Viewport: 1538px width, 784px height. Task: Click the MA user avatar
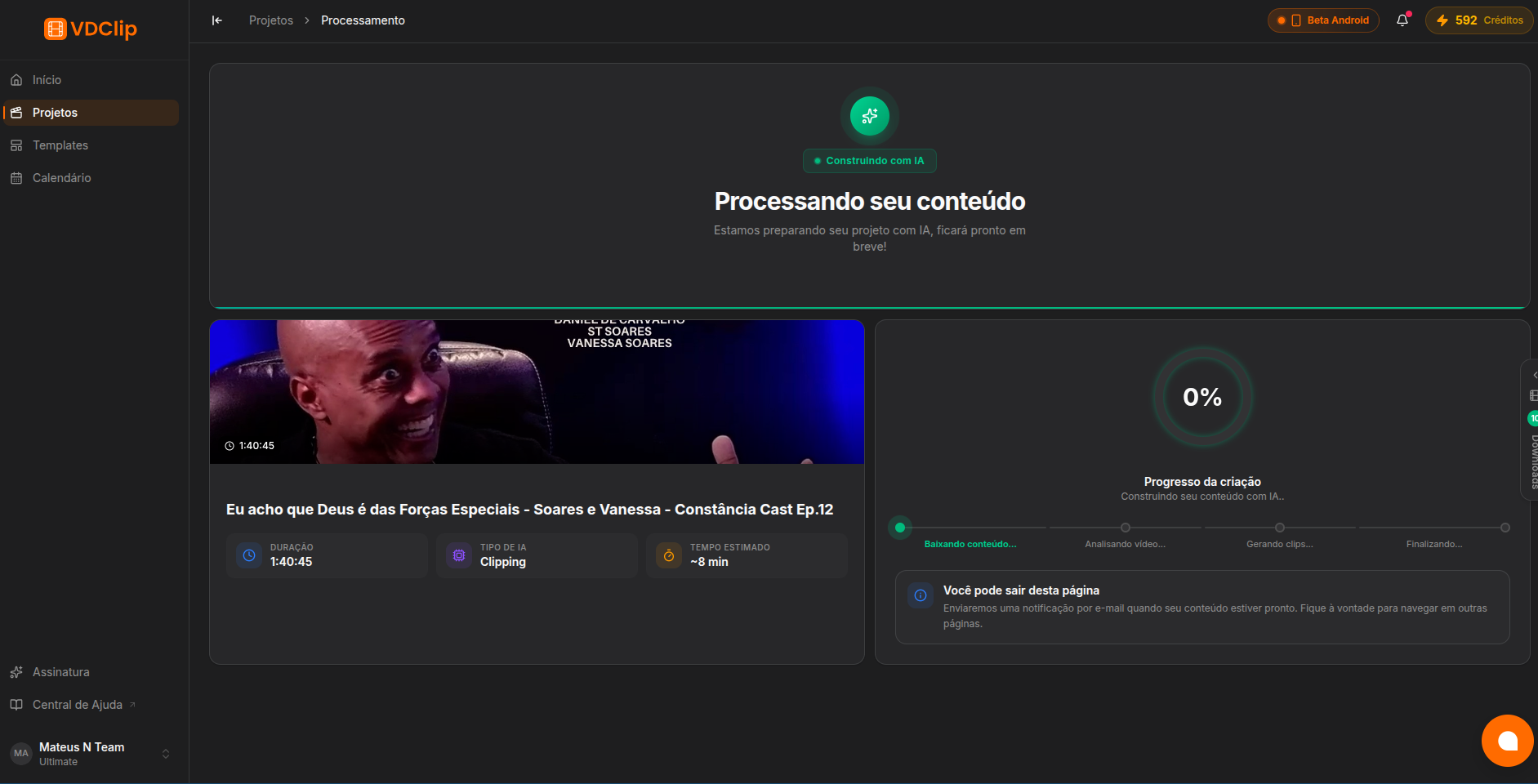tap(21, 754)
